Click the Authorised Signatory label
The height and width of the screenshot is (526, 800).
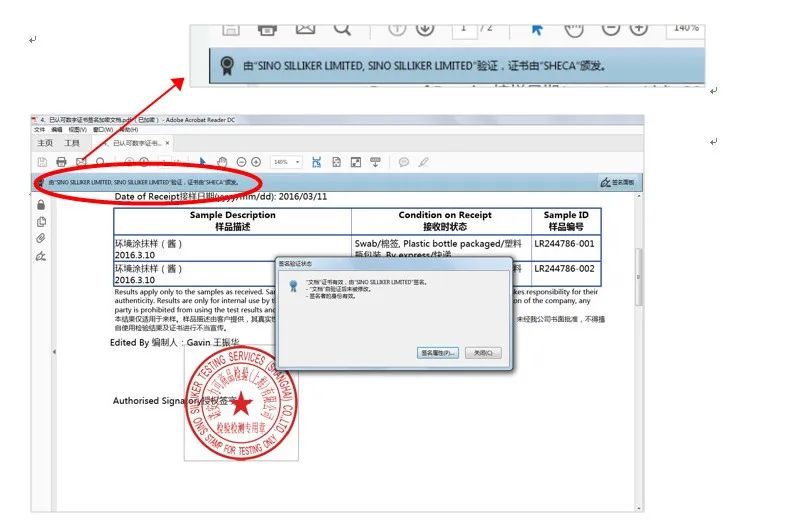[174, 401]
